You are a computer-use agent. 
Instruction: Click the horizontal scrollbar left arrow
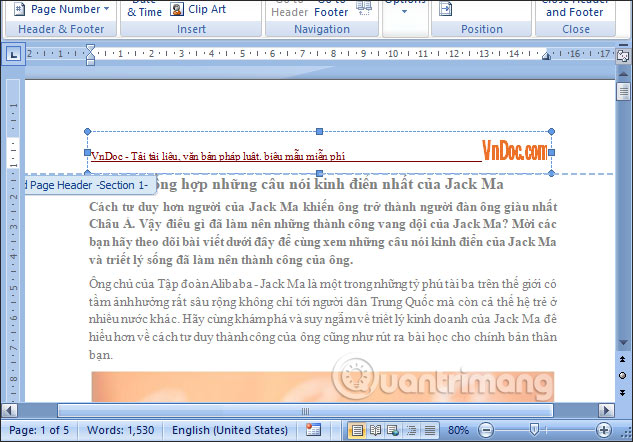(9, 411)
